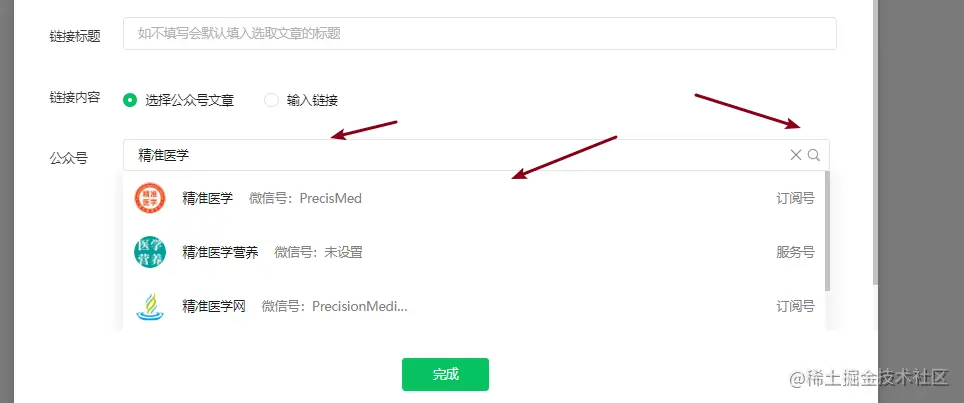The width and height of the screenshot is (964, 403).
Task: Choose 精准医学营养 result entry
Action: click(x=473, y=252)
